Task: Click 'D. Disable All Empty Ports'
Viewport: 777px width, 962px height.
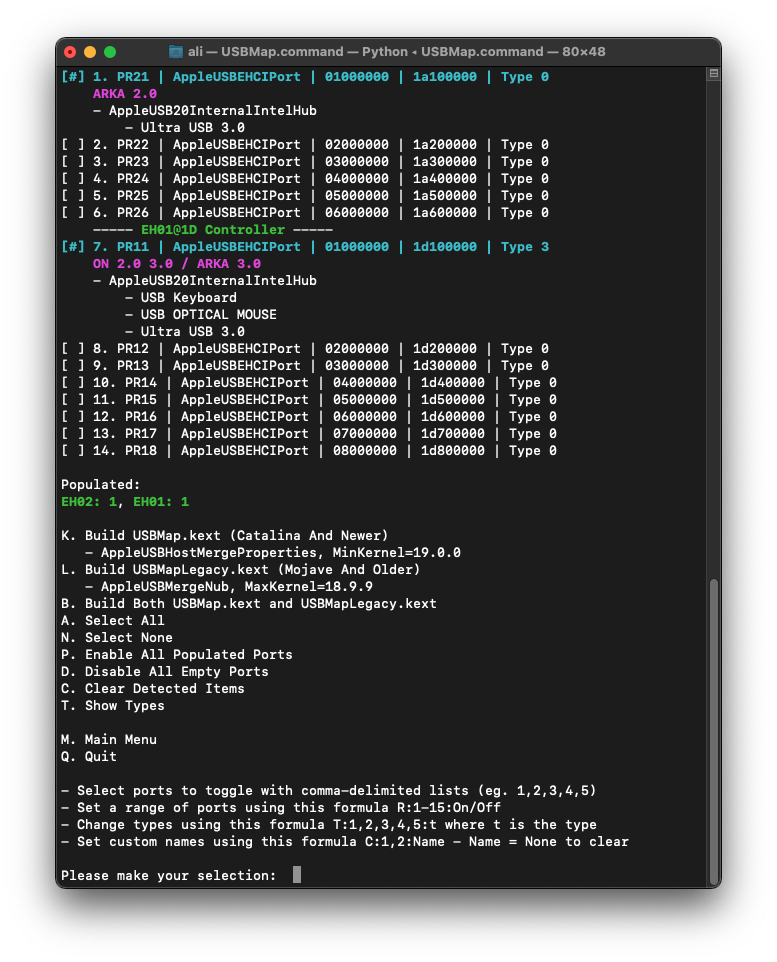Action: click(x=164, y=672)
